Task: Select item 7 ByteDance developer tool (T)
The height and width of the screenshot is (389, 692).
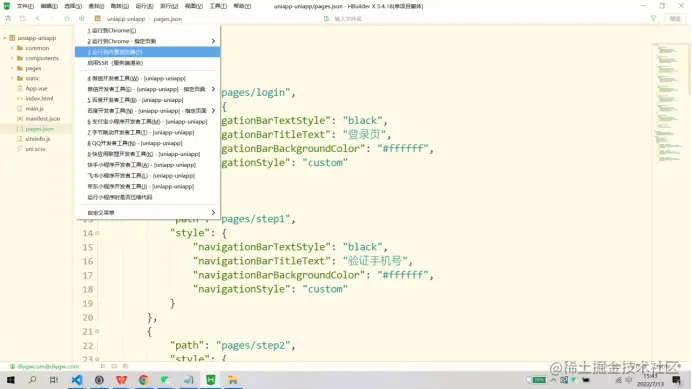Action: (147, 132)
